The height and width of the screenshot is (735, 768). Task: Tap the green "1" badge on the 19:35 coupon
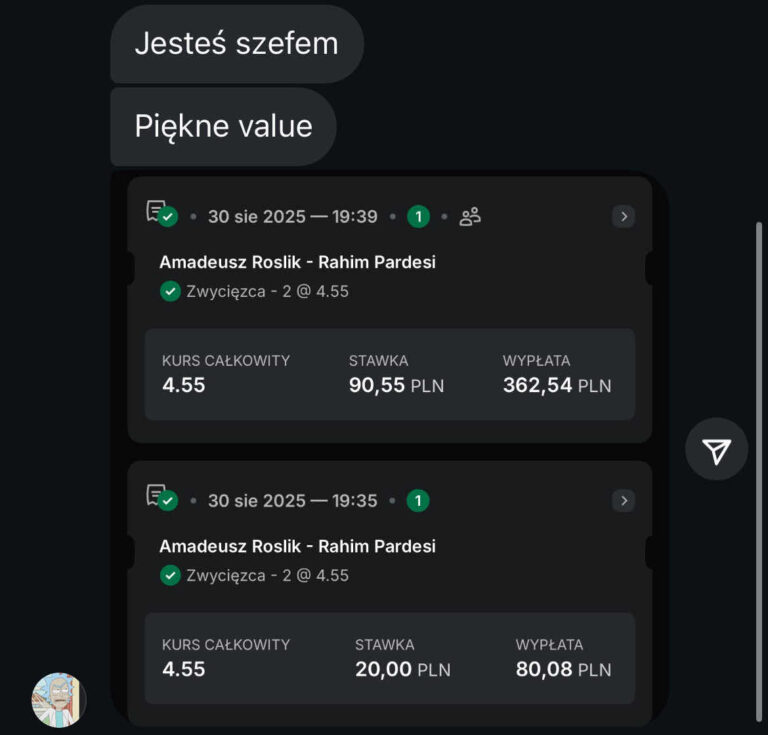418,500
